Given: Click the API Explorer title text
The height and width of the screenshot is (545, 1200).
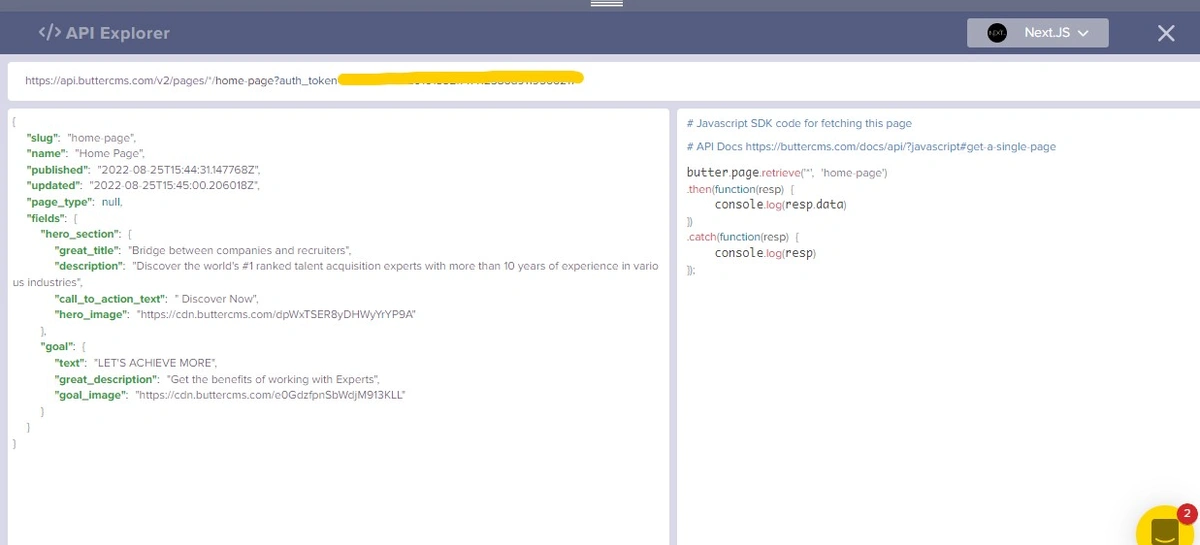Looking at the screenshot, I should coord(118,33).
